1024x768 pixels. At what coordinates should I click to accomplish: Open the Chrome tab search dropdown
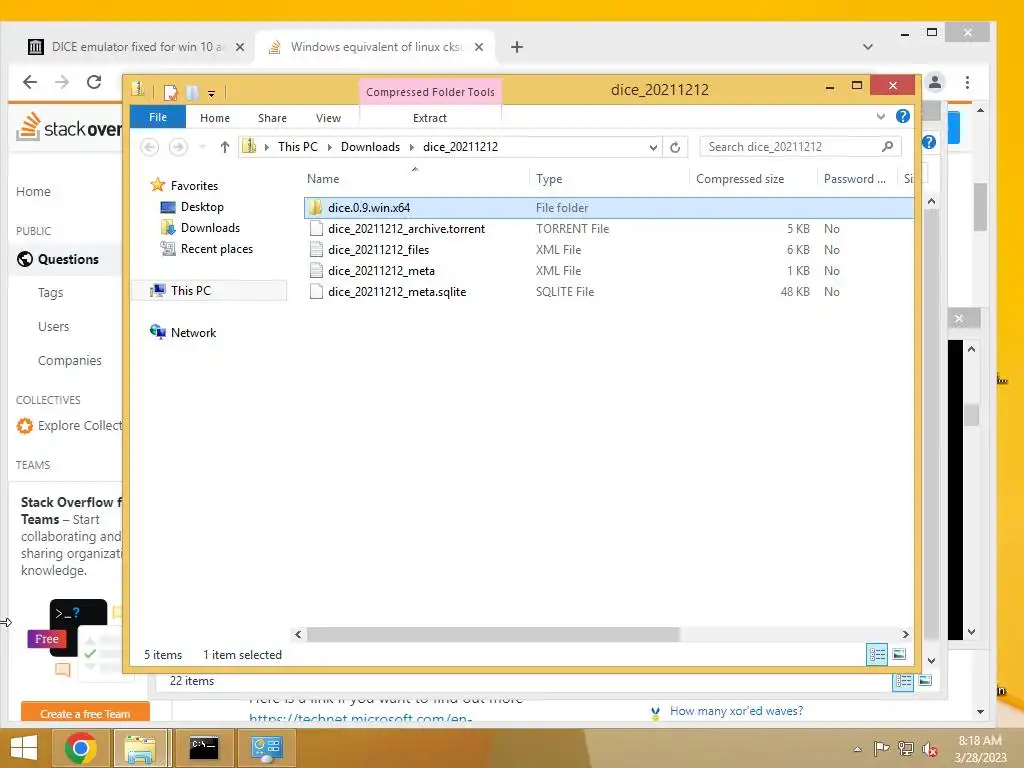pyautogui.click(x=867, y=47)
